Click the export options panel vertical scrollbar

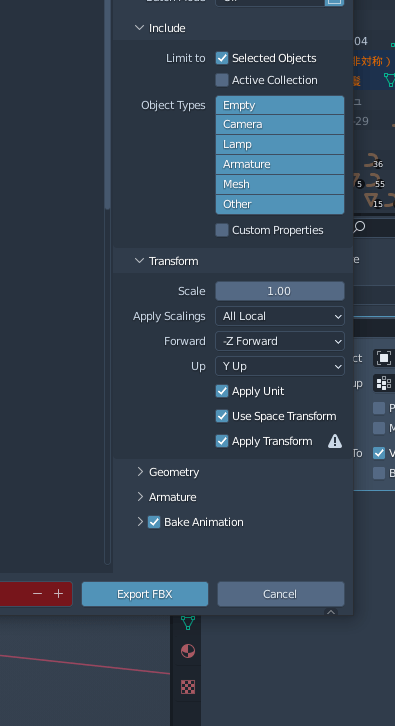[x=107, y=104]
